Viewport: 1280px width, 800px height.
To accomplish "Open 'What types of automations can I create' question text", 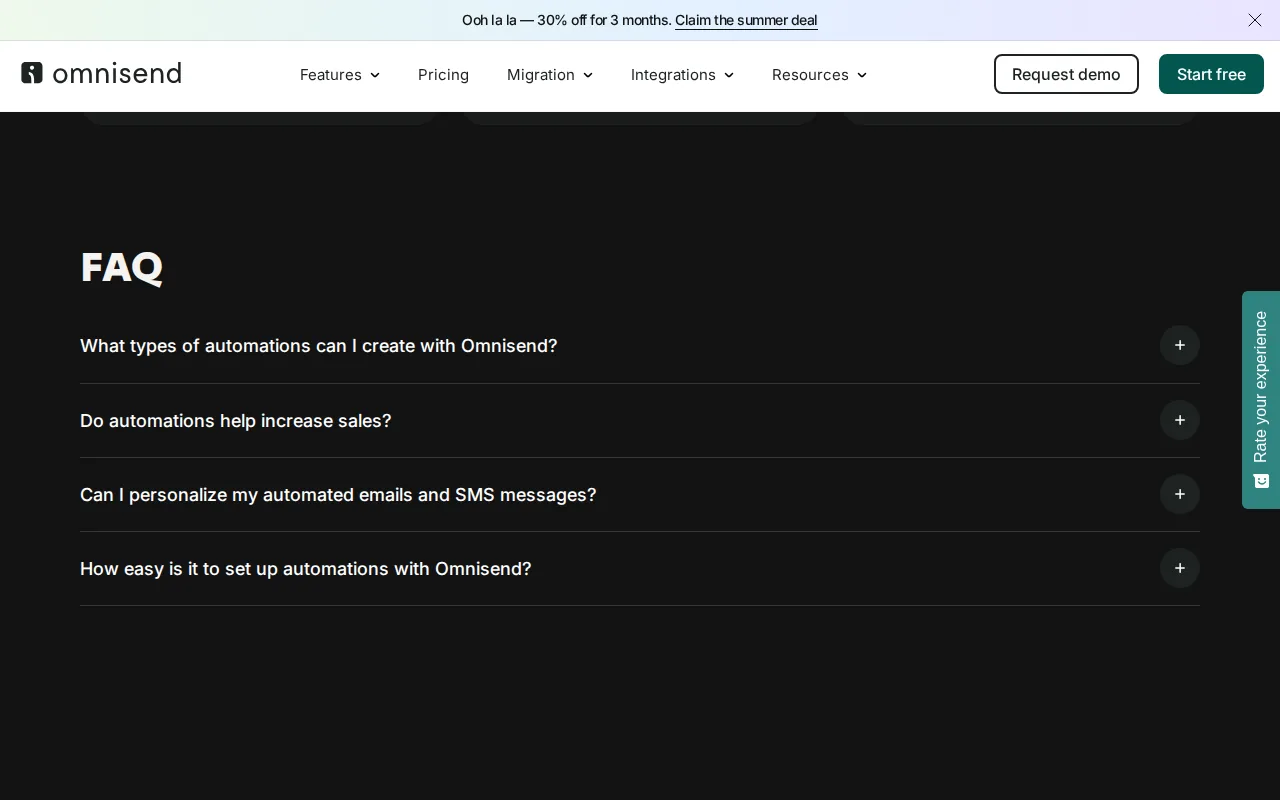I will [x=319, y=346].
